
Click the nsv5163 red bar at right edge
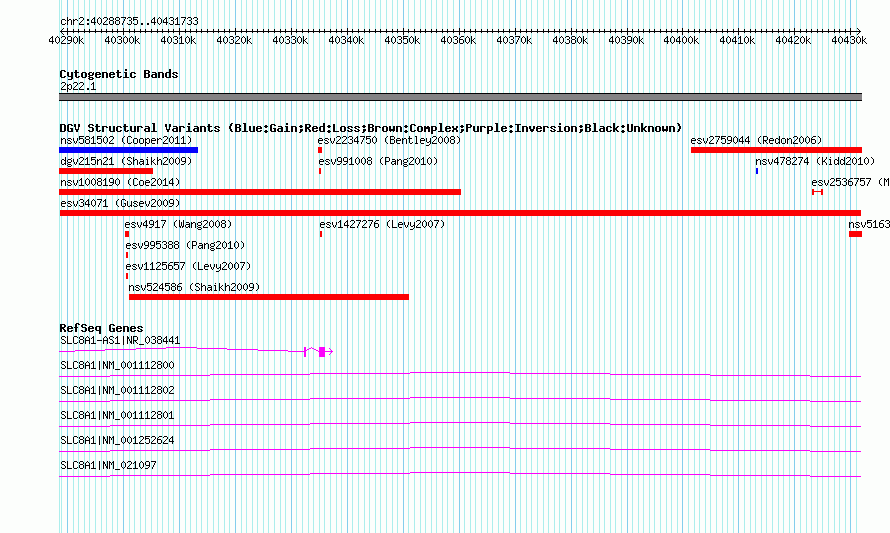[855, 234]
